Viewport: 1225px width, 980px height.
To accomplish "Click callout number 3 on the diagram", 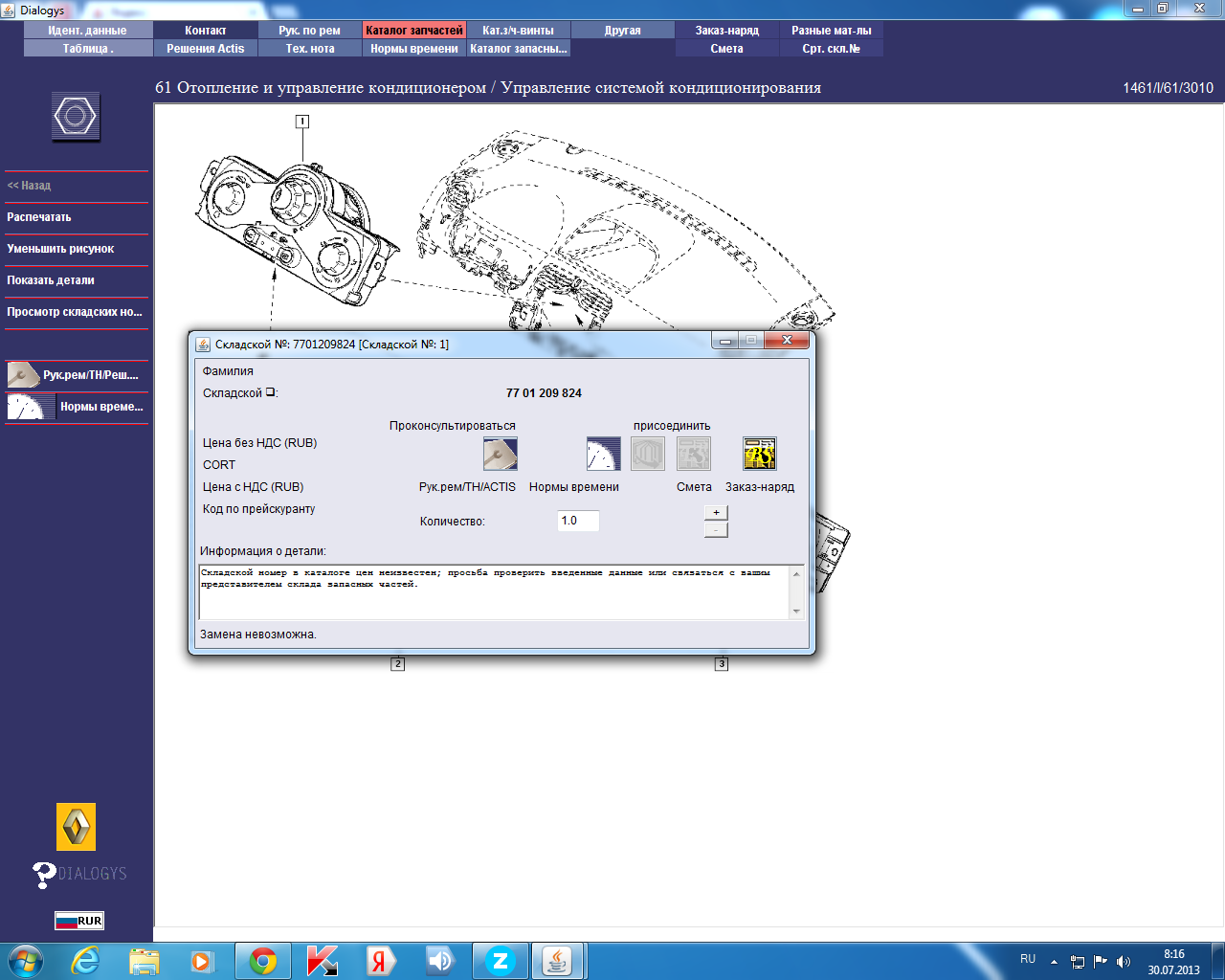I will click(x=722, y=663).
